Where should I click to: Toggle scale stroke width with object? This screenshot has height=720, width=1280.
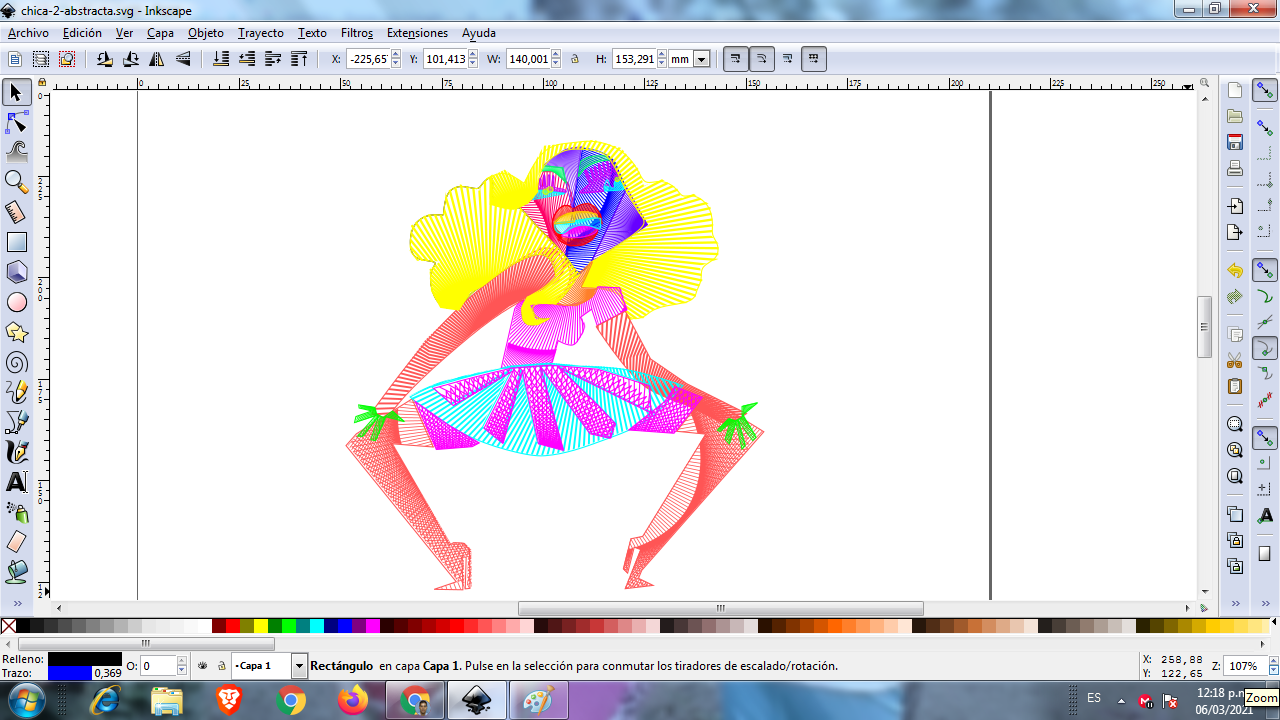click(736, 59)
